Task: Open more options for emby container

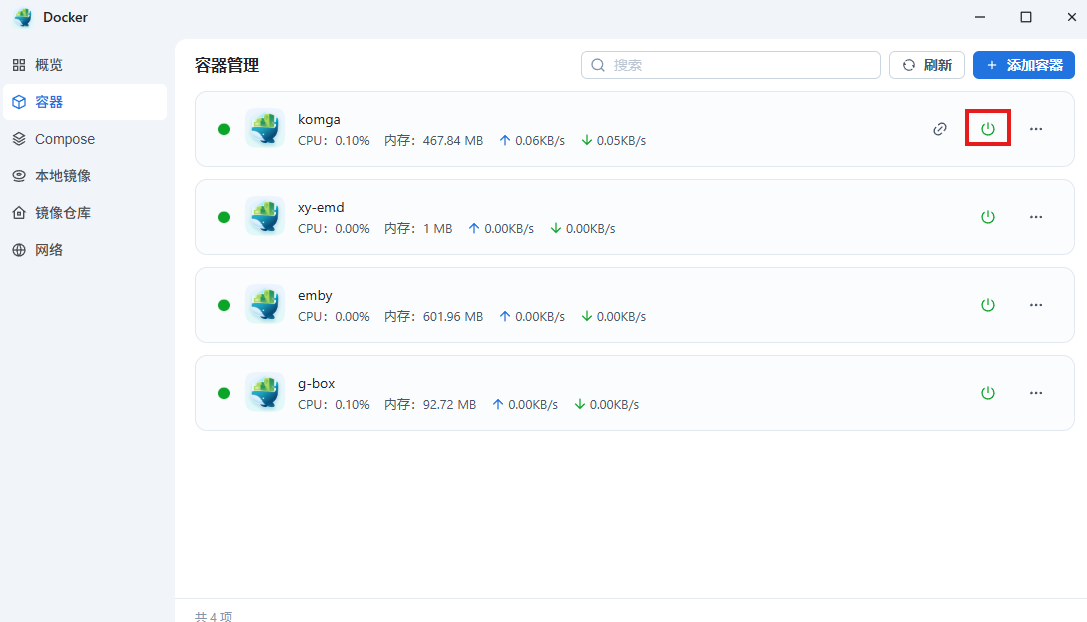Action: pyautogui.click(x=1036, y=304)
